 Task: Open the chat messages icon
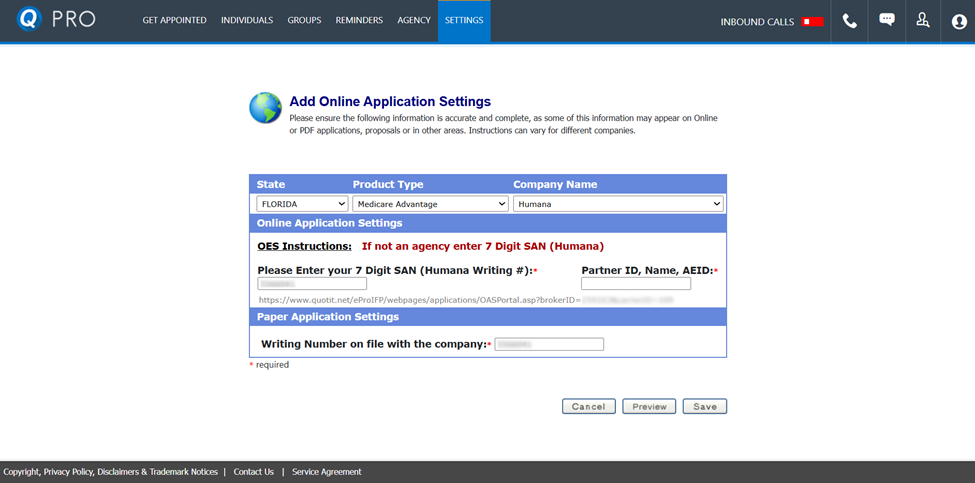(x=887, y=20)
